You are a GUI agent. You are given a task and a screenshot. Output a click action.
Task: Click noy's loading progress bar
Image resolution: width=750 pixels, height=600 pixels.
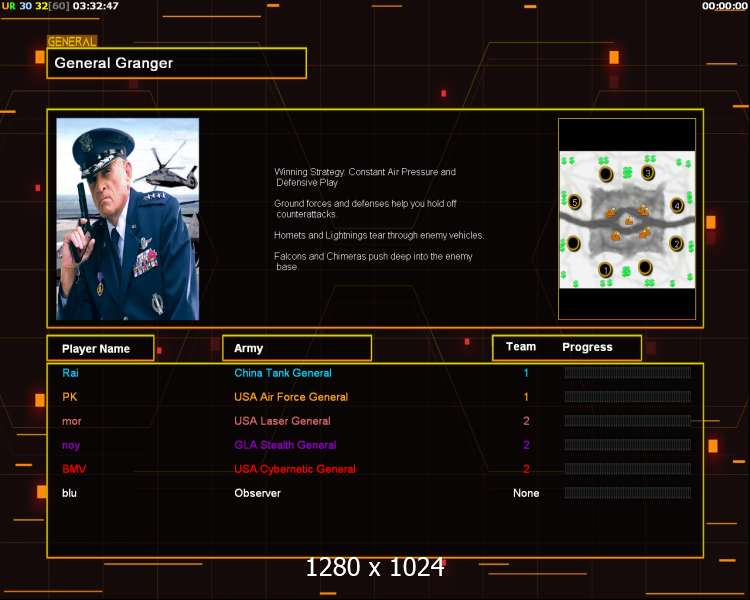pyautogui.click(x=628, y=444)
